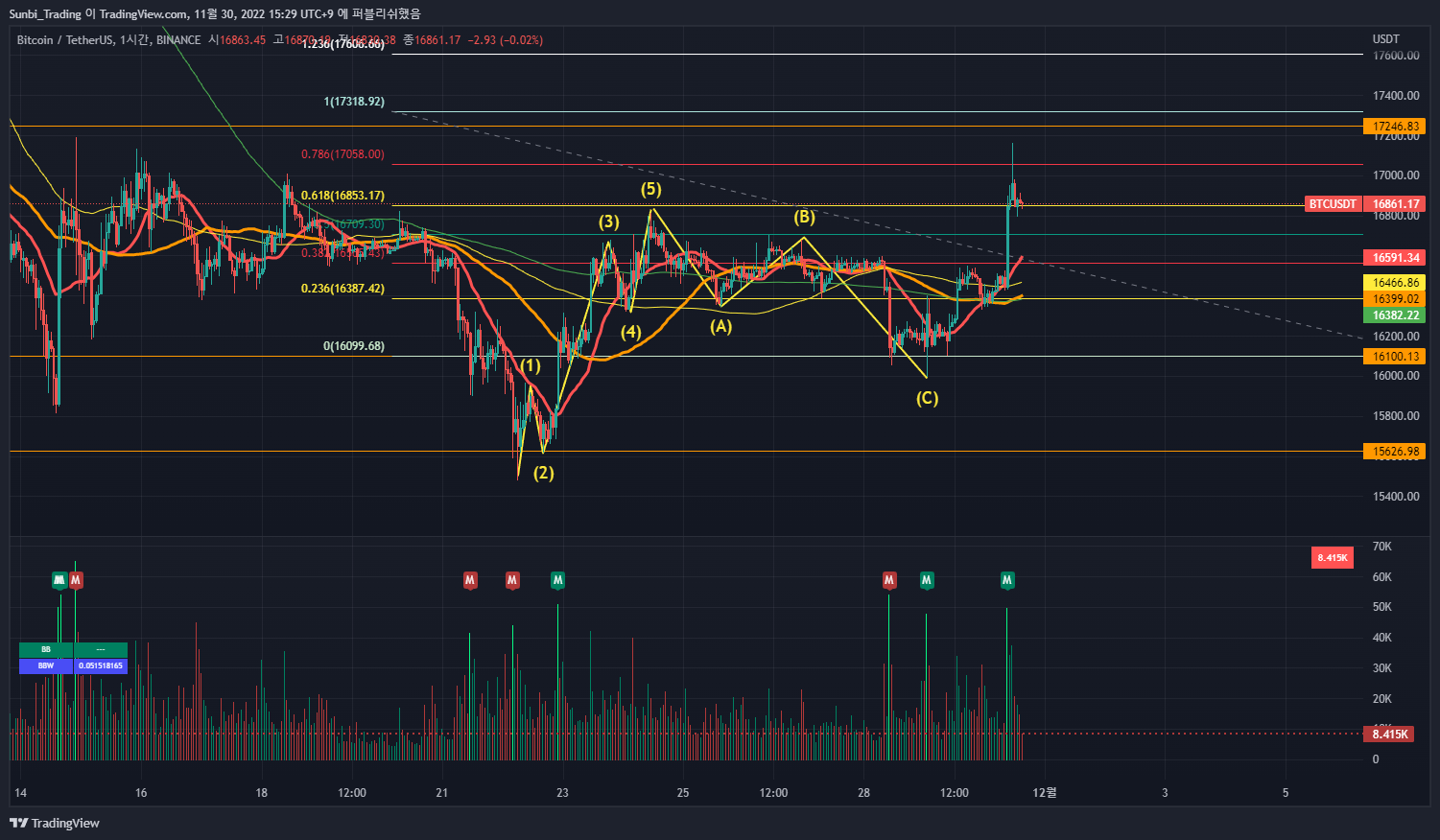The width and height of the screenshot is (1440, 840).
Task: Click date 18 on the time axis
Action: coord(262,793)
